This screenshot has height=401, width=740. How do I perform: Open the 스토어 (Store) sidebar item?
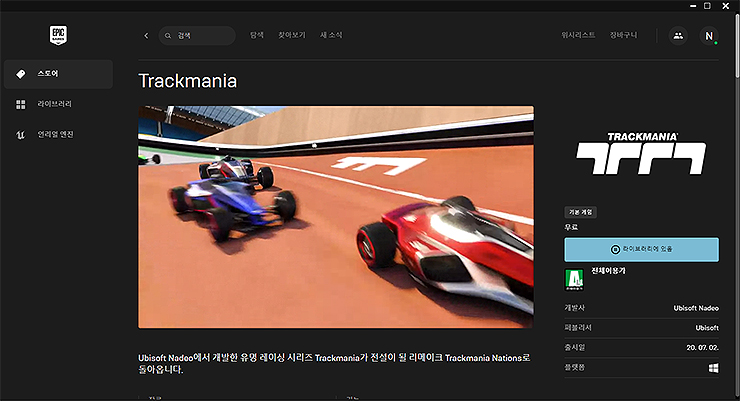59,74
